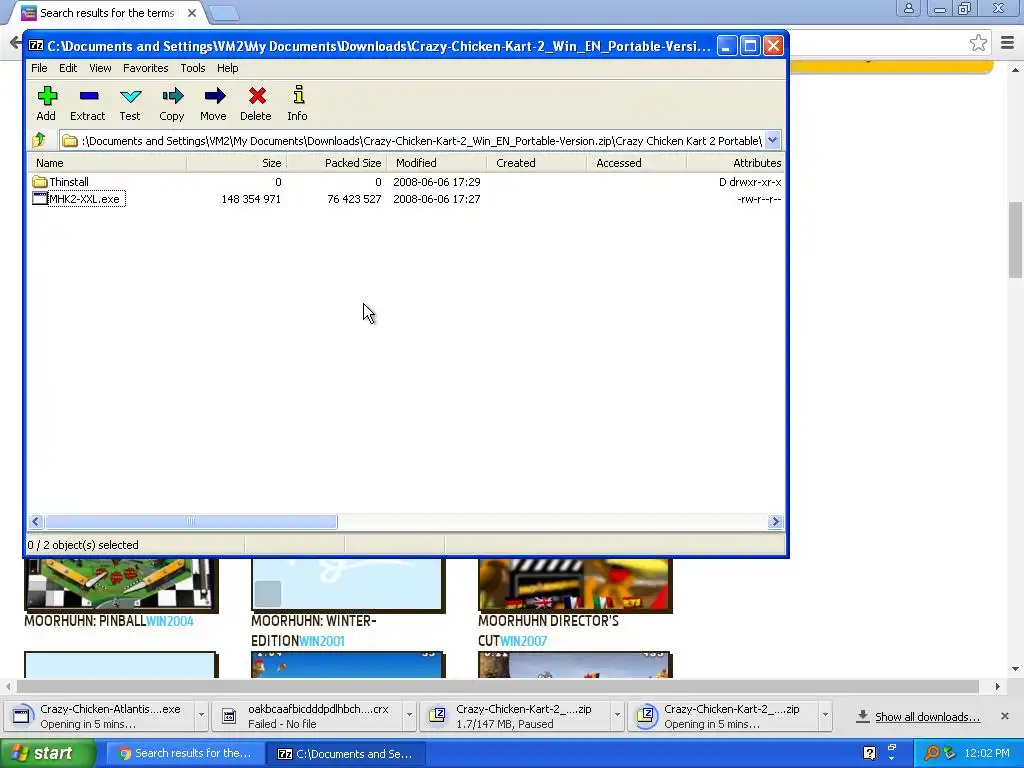Click the Windows start button
The width and height of the screenshot is (1024, 768).
pyautogui.click(x=47, y=753)
